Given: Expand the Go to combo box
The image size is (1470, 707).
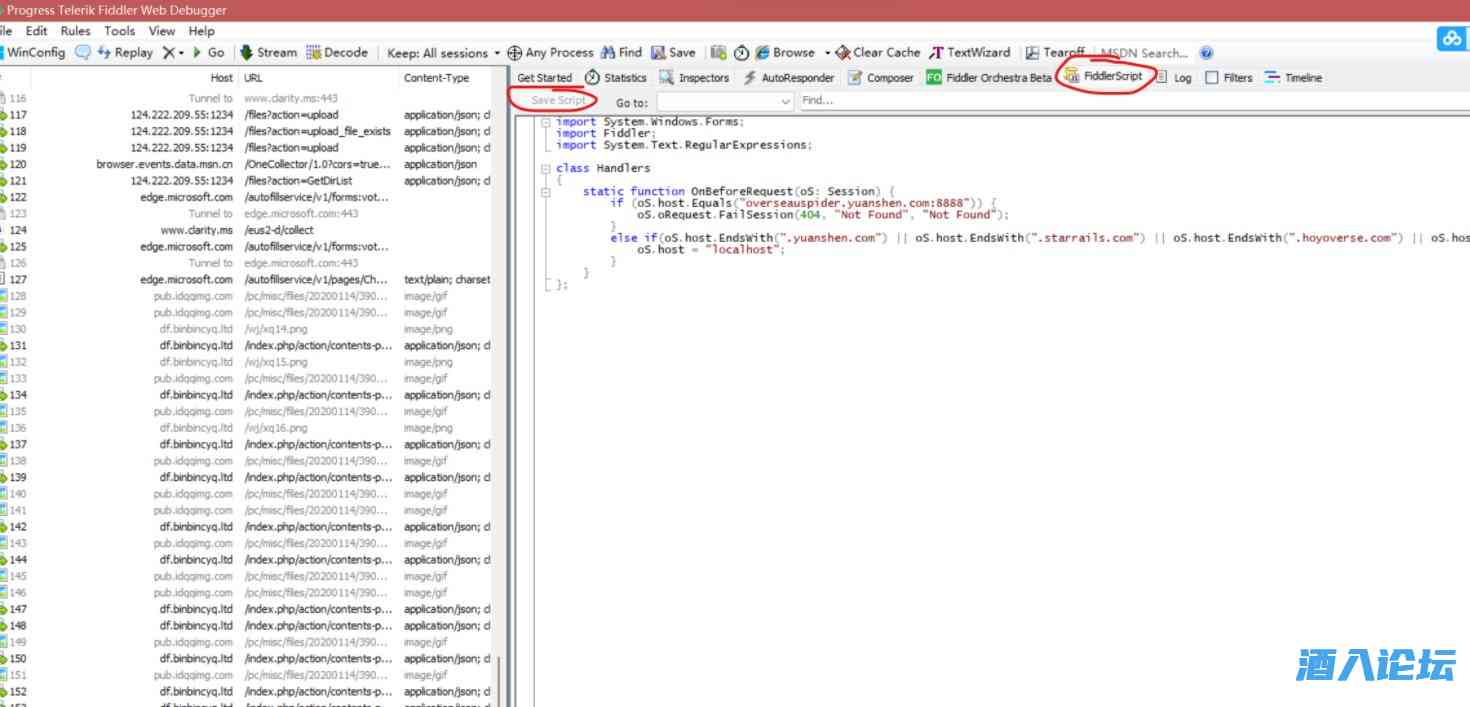Looking at the screenshot, I should (784, 102).
